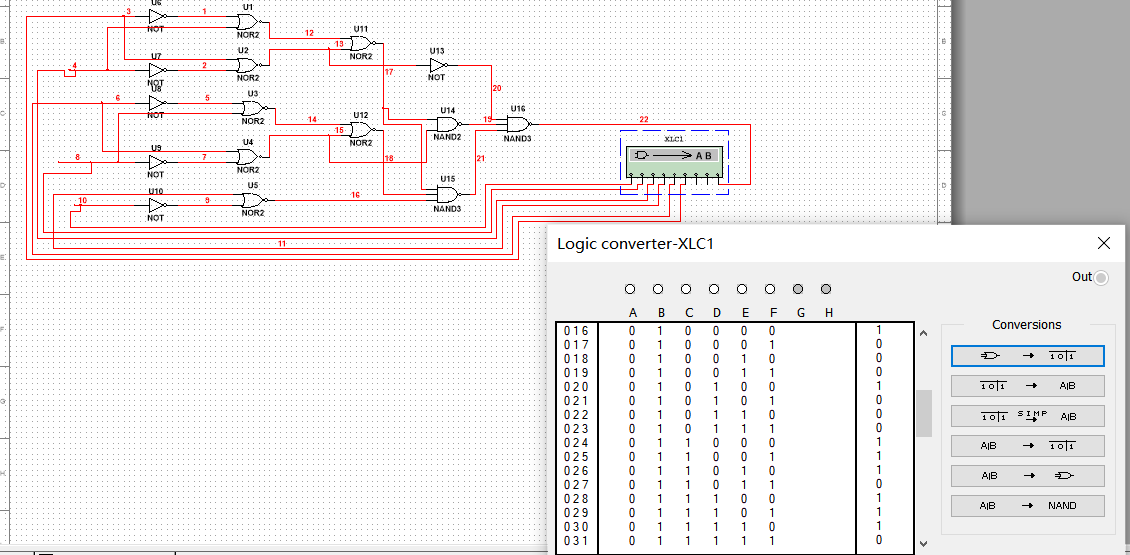Viewport: 1130px width, 555px height.
Task: Click the Out terminal indicator
Action: tap(1101, 278)
